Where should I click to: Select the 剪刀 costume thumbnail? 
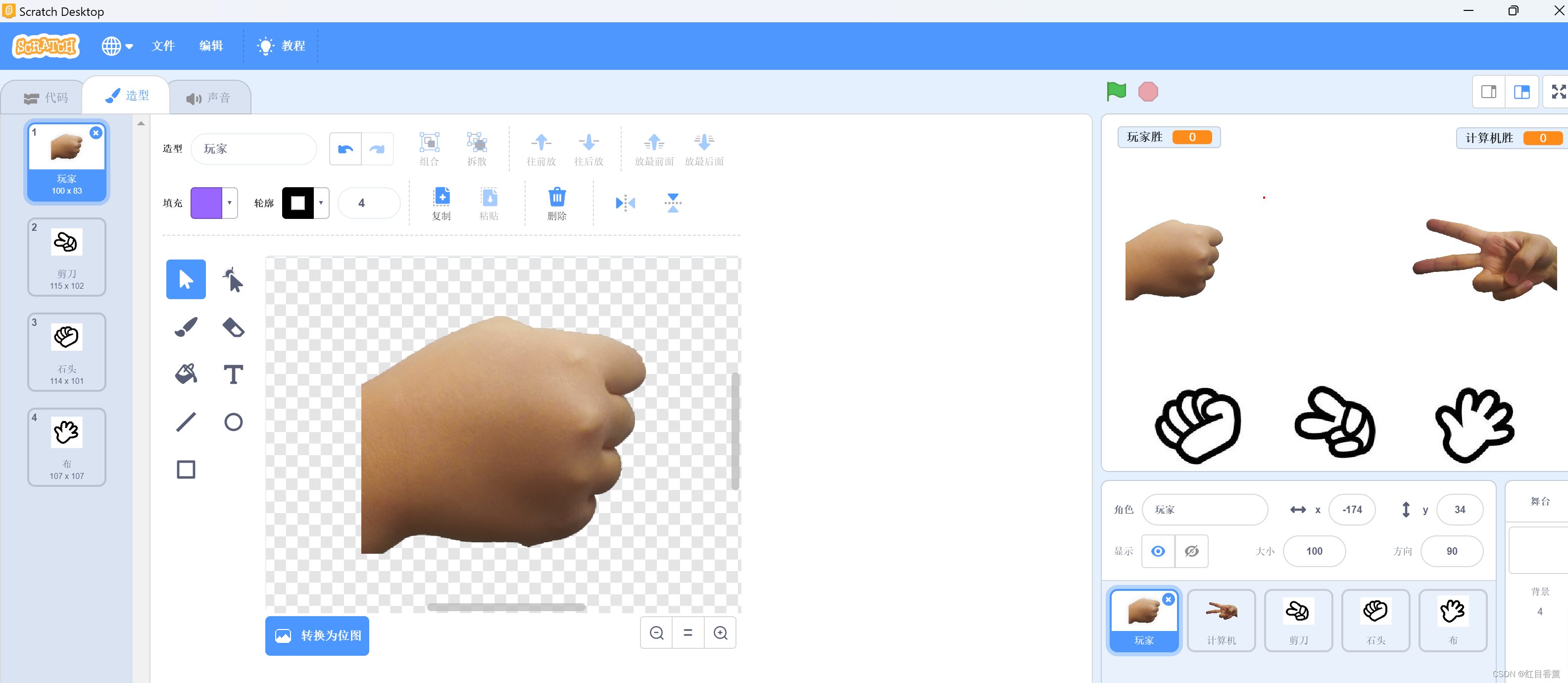66,257
